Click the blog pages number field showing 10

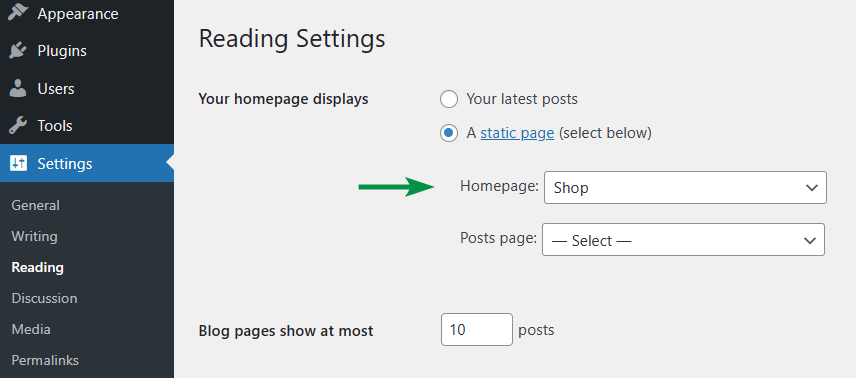click(477, 329)
